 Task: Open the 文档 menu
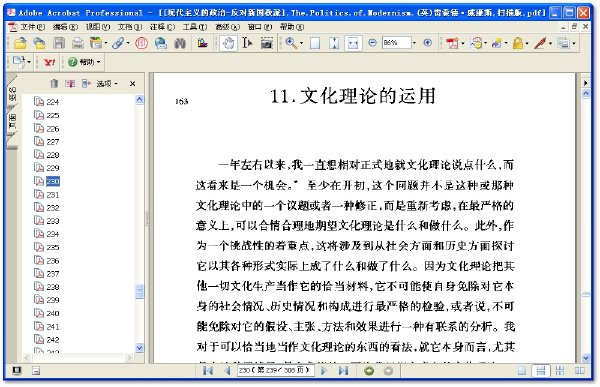pyautogui.click(x=130, y=27)
